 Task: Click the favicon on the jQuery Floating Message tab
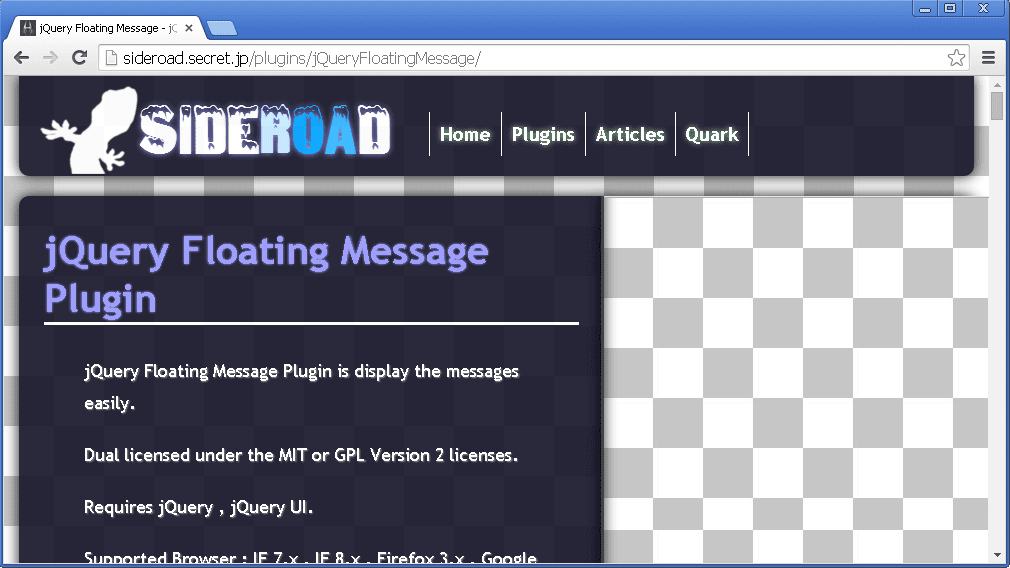28,28
